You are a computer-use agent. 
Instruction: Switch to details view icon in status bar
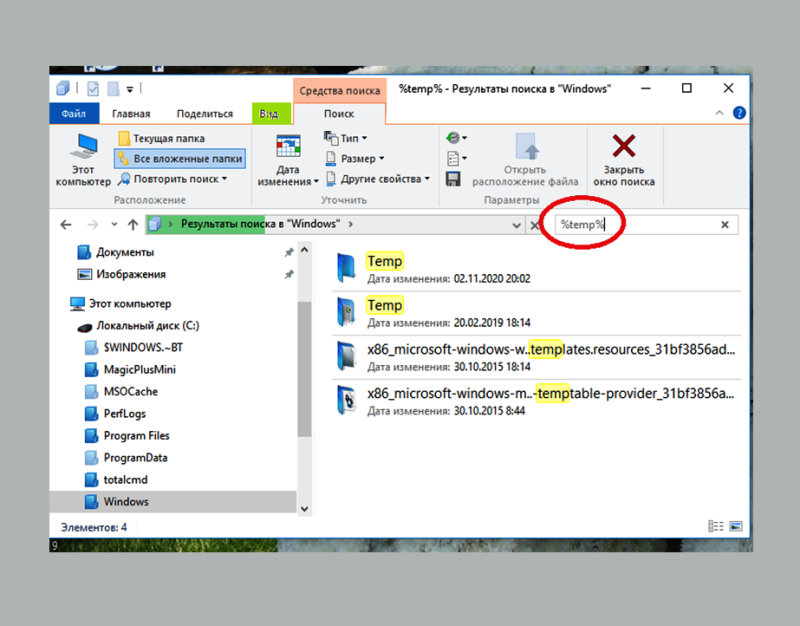pos(715,526)
